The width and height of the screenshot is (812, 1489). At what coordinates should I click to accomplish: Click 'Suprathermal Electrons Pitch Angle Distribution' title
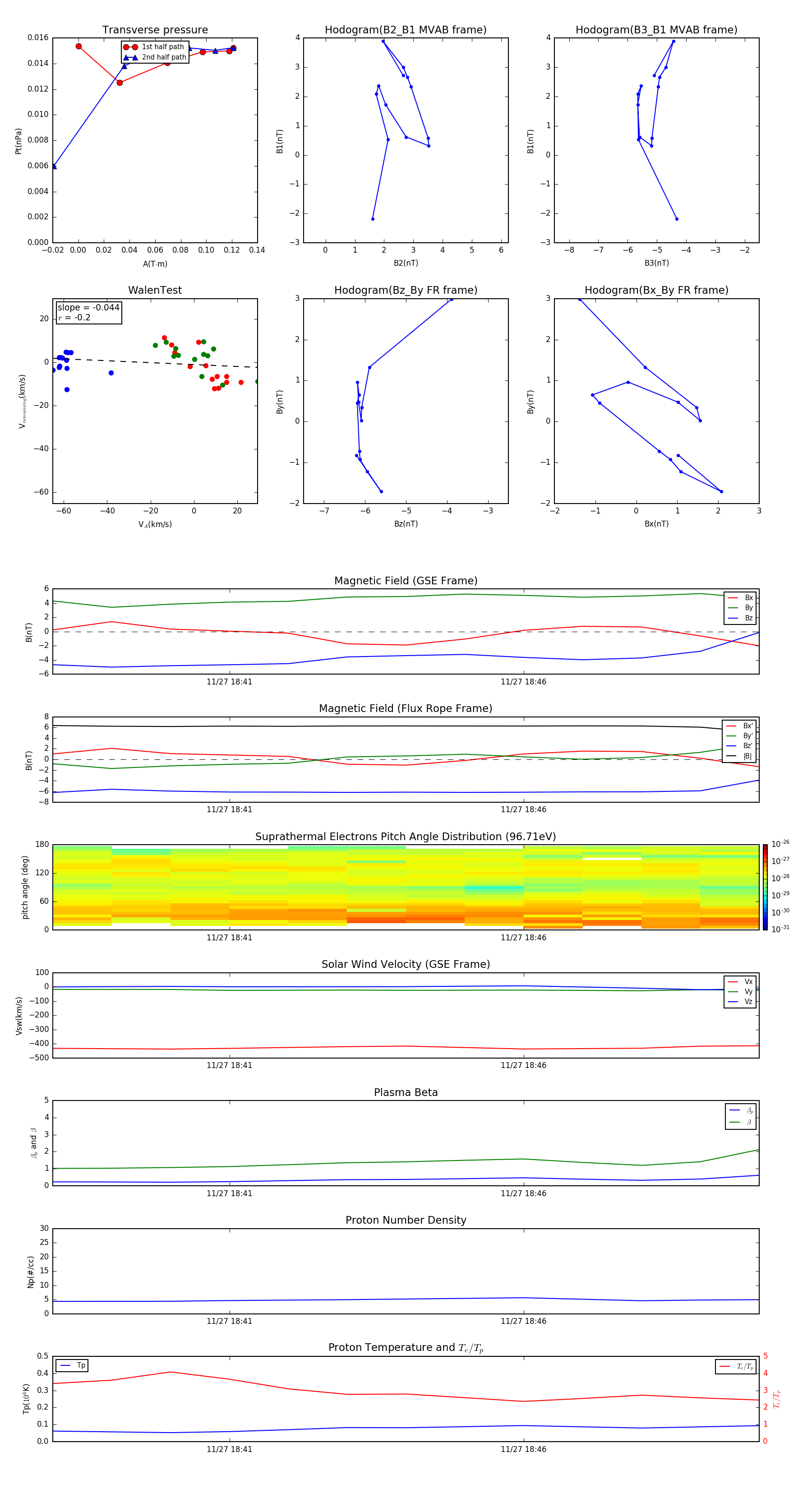tap(406, 837)
